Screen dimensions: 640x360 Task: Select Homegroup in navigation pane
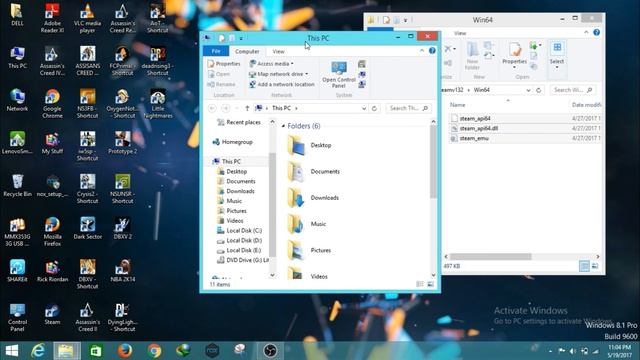(x=232, y=142)
